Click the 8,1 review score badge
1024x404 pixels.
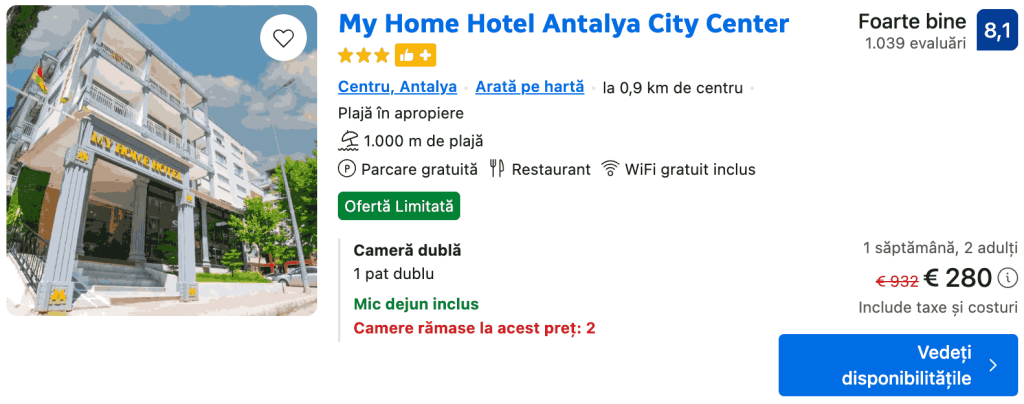(998, 31)
